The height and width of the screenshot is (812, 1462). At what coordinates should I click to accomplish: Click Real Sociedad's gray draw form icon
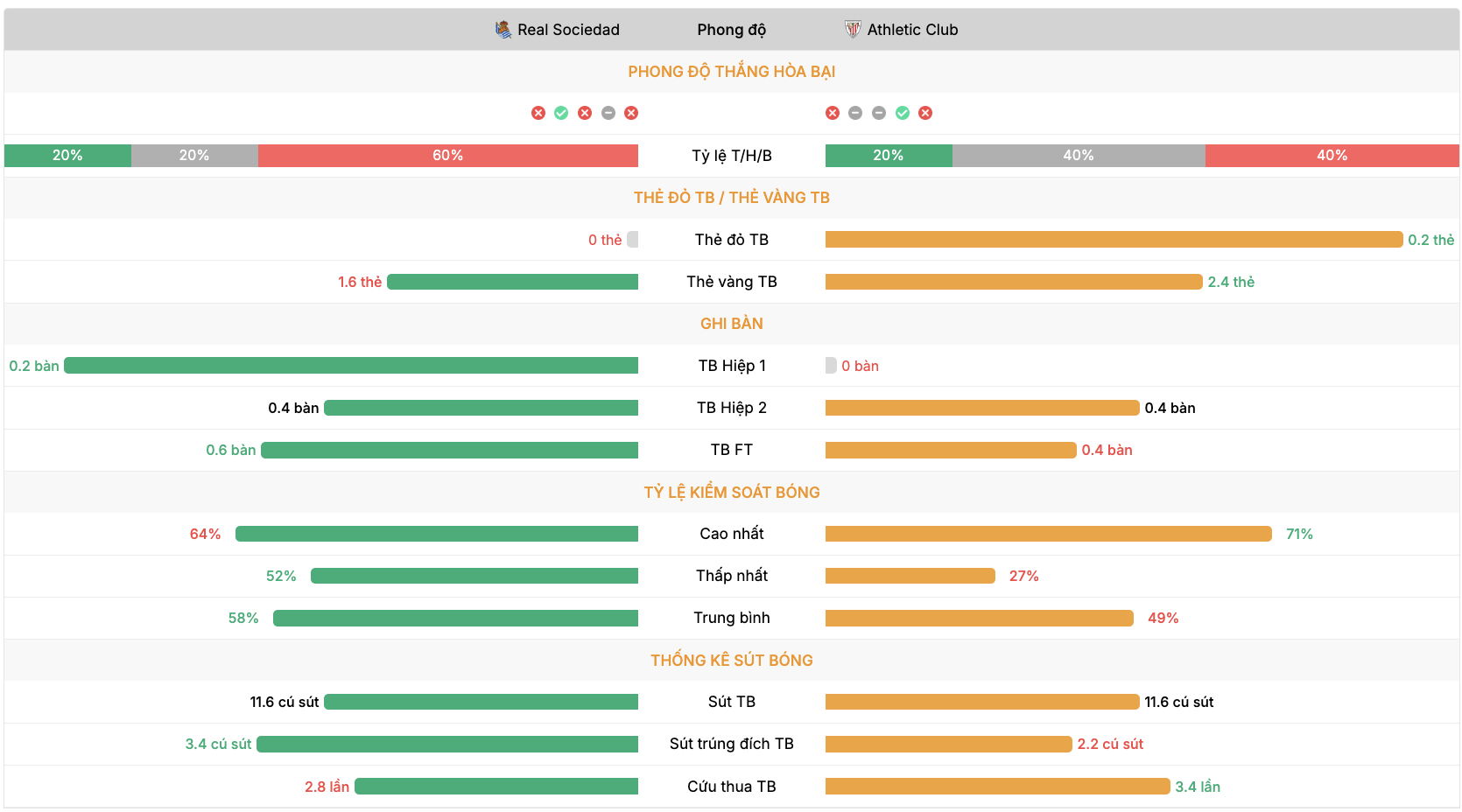608,113
